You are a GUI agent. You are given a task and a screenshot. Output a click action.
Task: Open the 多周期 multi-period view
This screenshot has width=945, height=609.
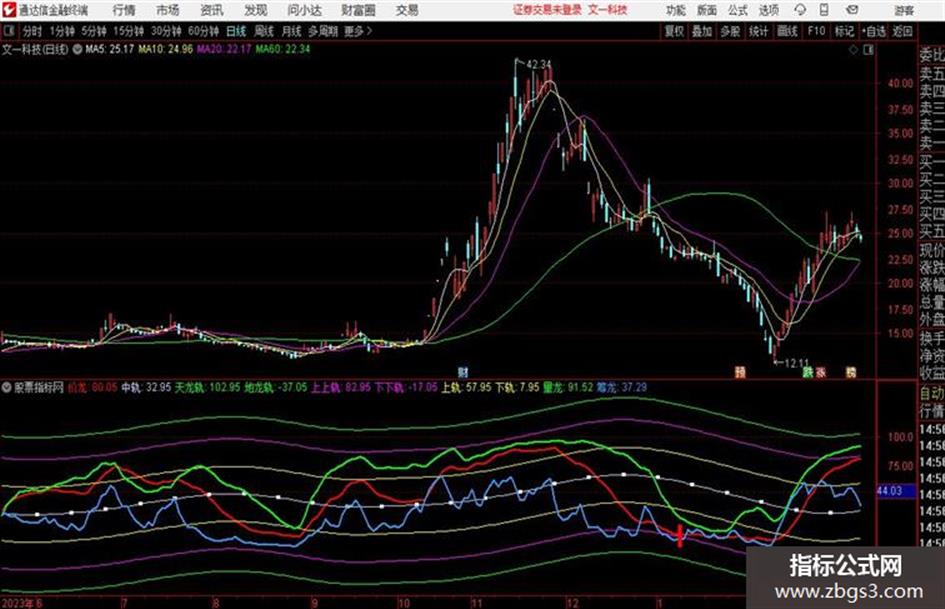click(322, 31)
